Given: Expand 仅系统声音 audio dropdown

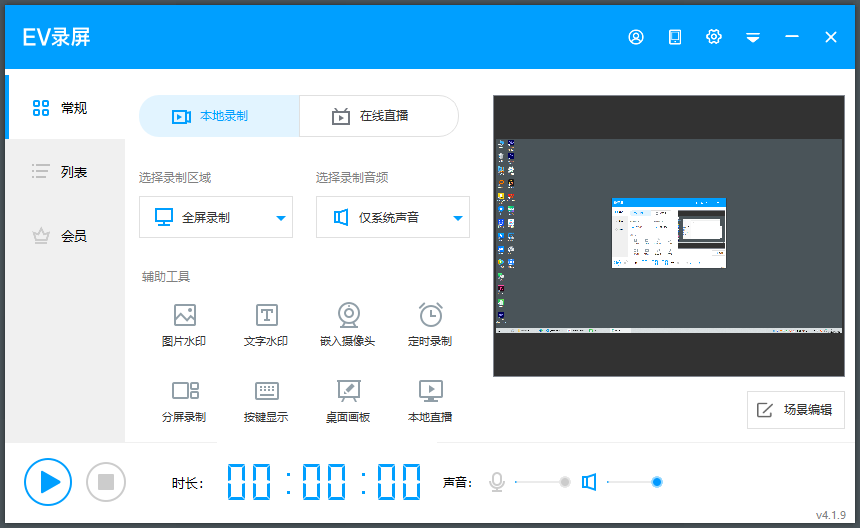Looking at the screenshot, I should pos(393,217).
